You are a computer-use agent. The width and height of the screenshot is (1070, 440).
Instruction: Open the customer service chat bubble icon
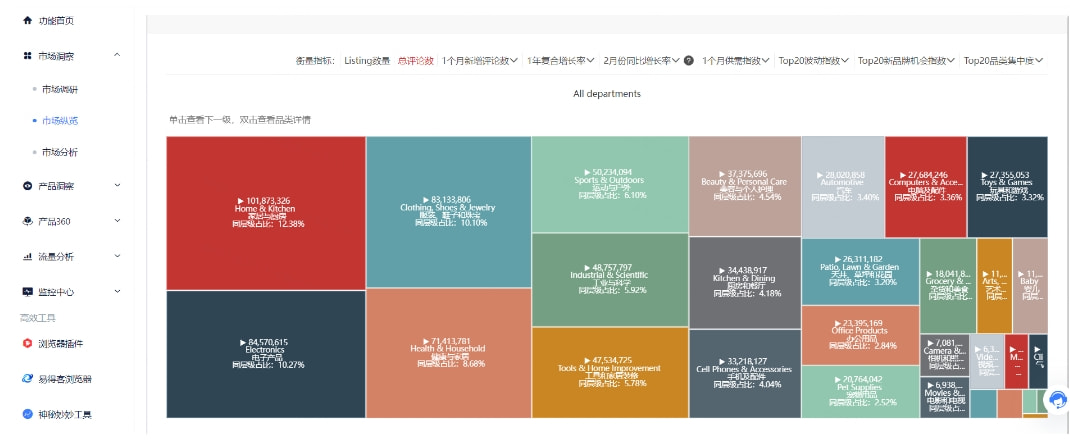[1055, 399]
